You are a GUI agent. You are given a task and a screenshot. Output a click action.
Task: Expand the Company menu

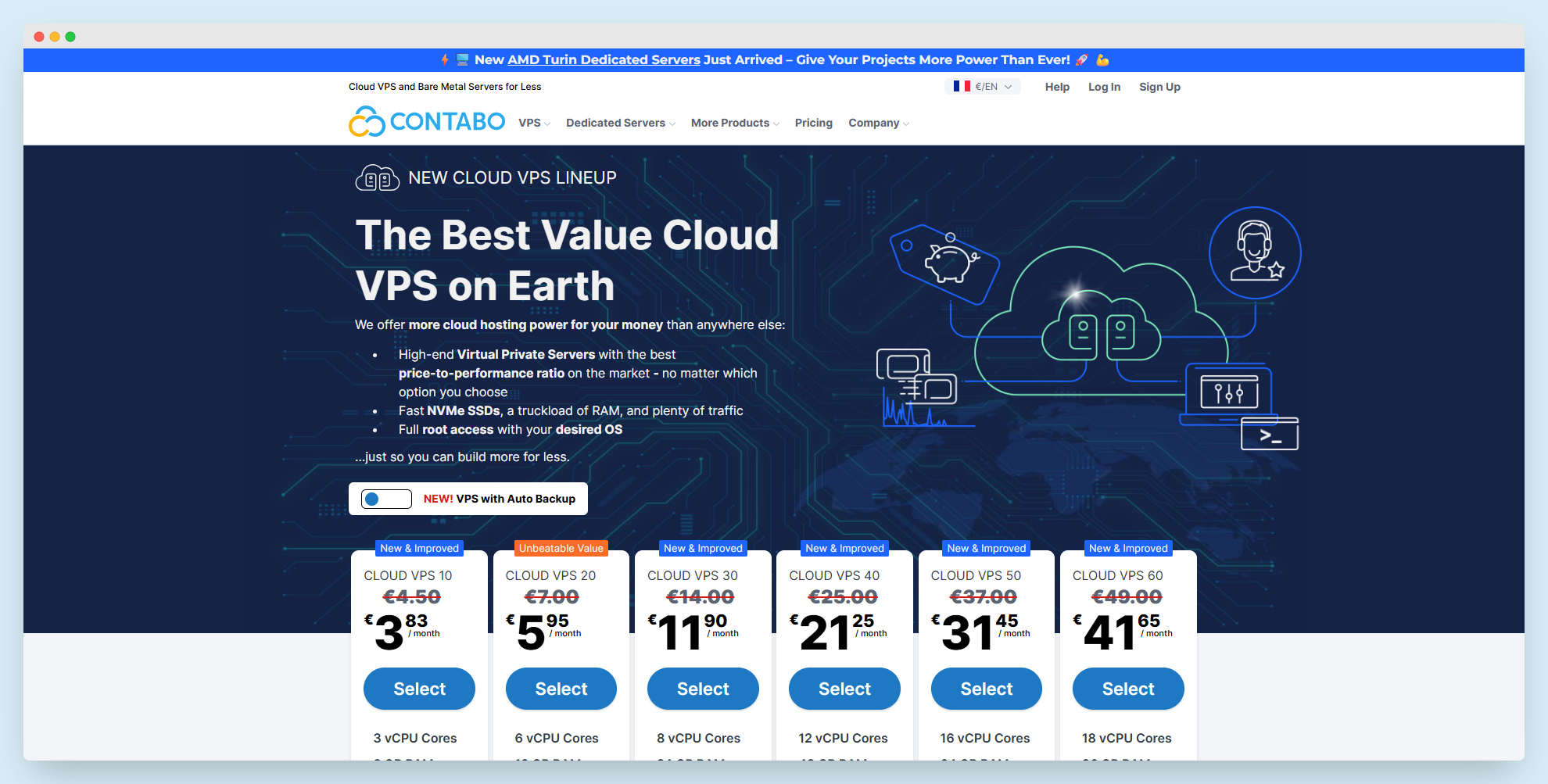(x=879, y=124)
